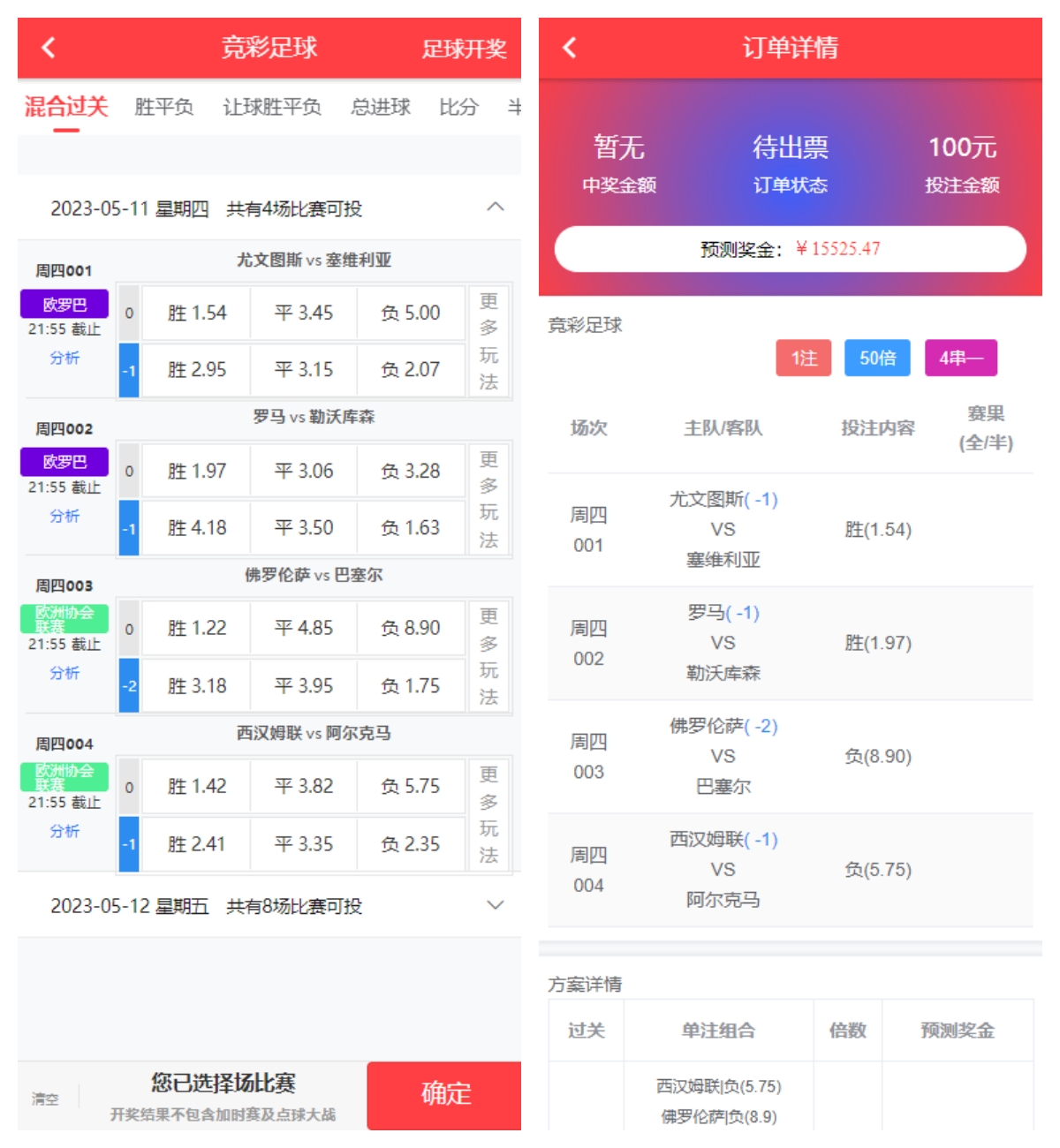Select 负 8.90 for 佛罗伦萨 vs 巴塞尔
This screenshot has width=1060, height=1148.
click(411, 628)
